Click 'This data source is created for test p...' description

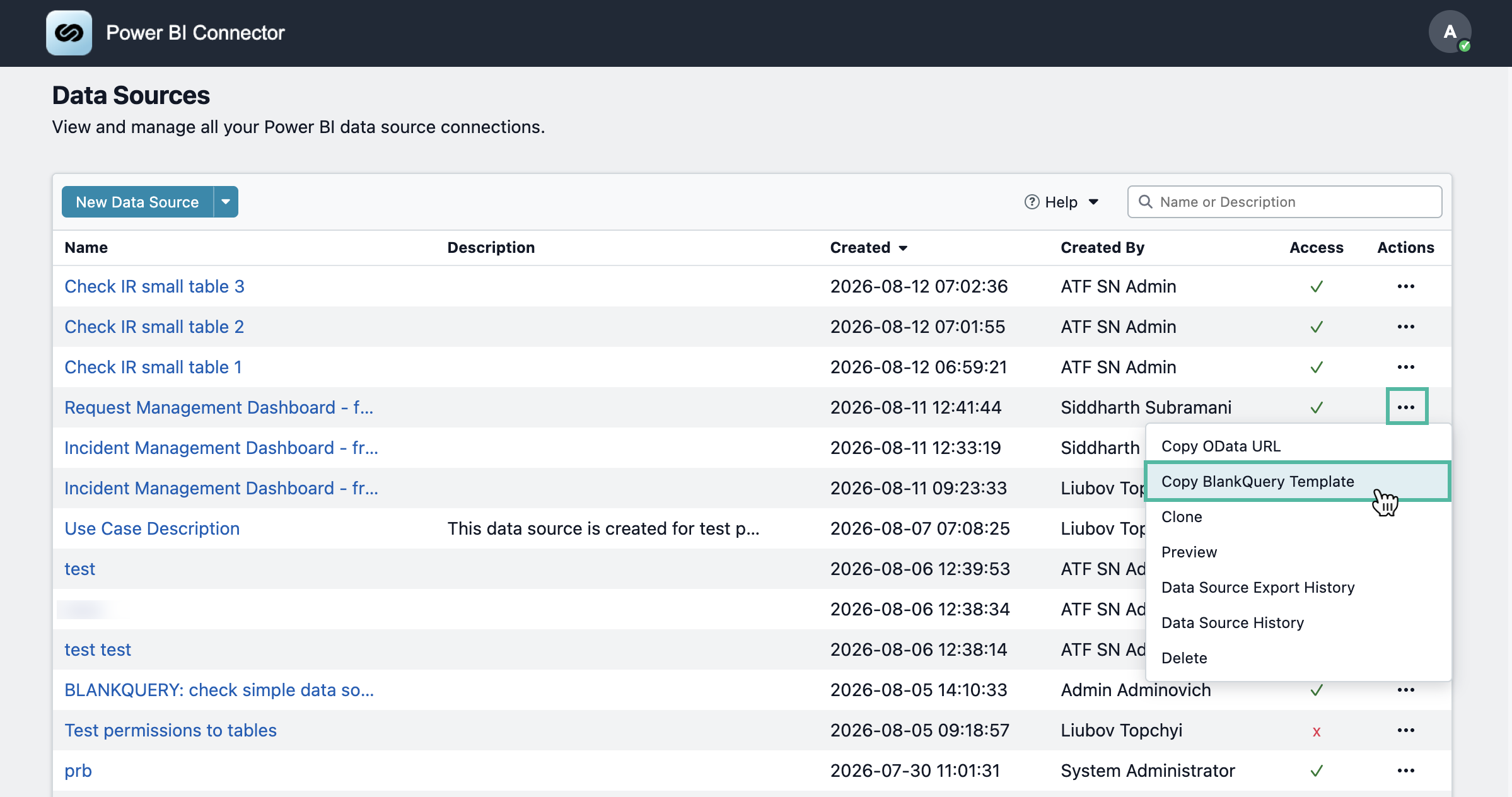pyautogui.click(x=603, y=528)
